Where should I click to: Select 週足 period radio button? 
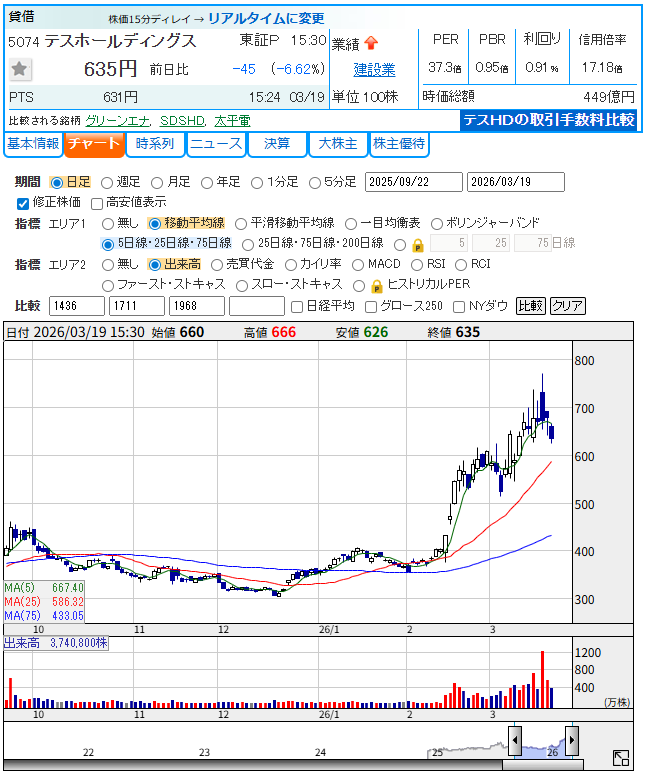(x=106, y=183)
